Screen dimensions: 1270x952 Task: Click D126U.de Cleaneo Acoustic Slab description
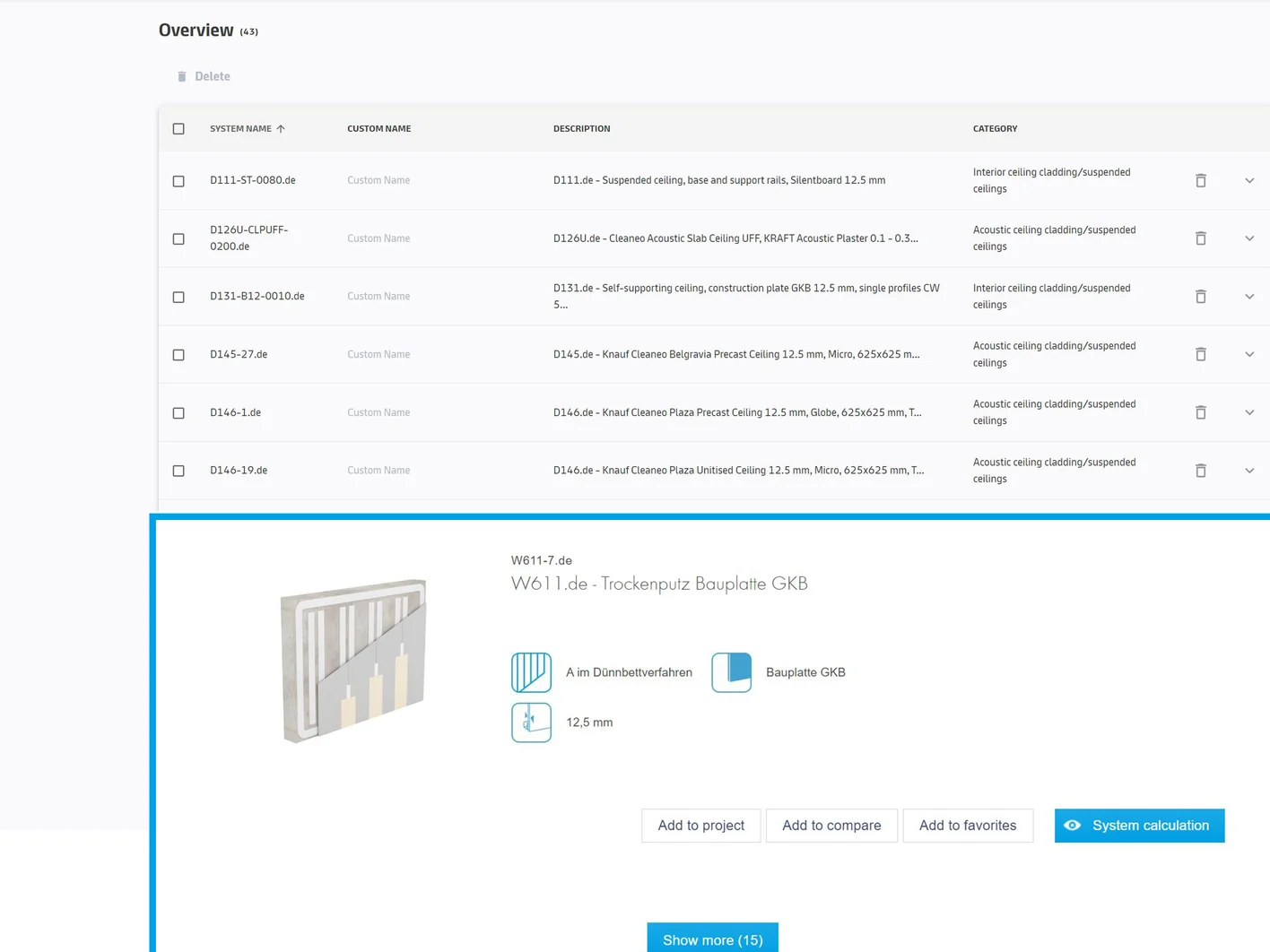735,238
